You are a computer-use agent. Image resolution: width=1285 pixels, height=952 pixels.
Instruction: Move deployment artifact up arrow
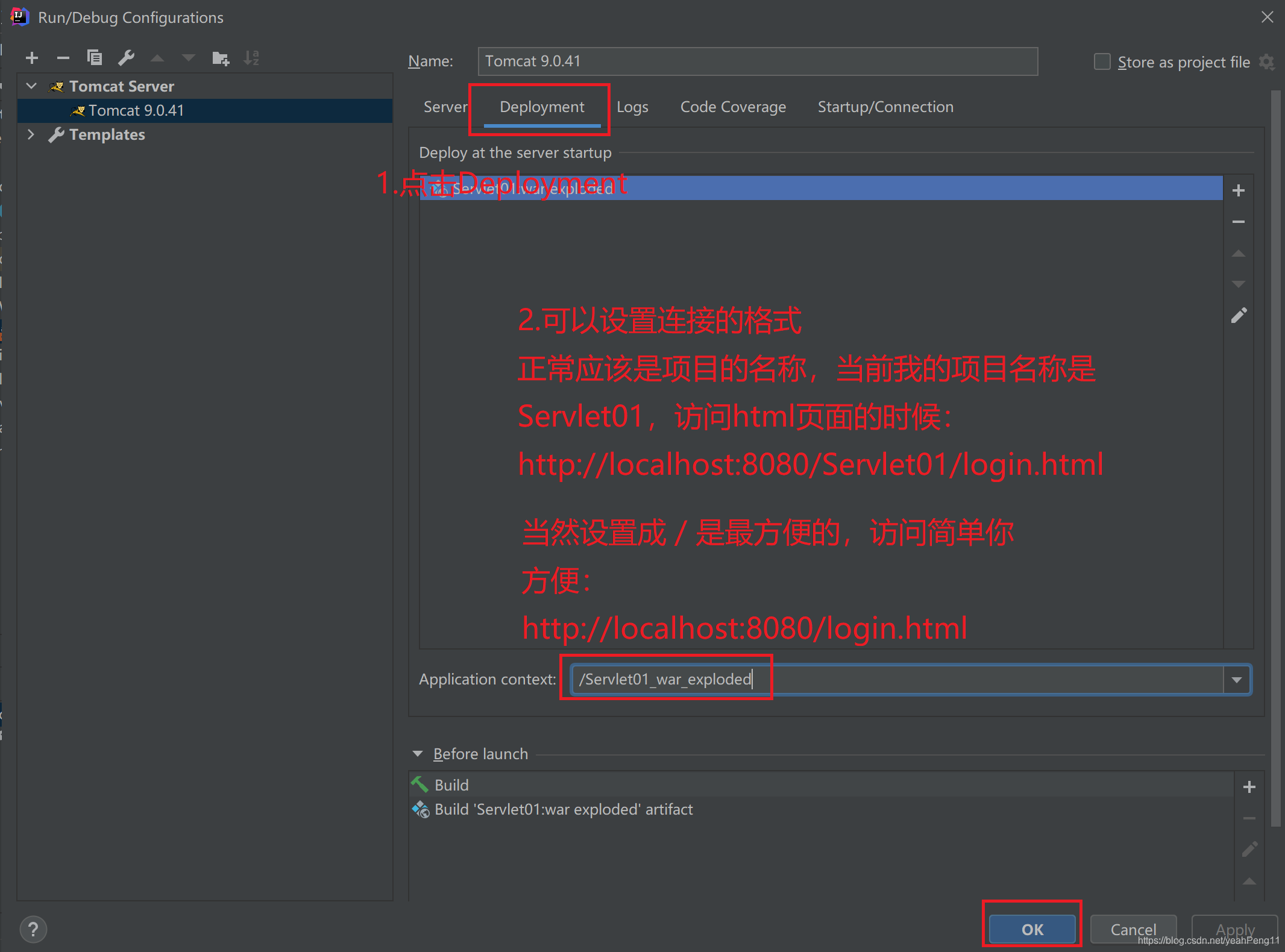click(x=1239, y=253)
